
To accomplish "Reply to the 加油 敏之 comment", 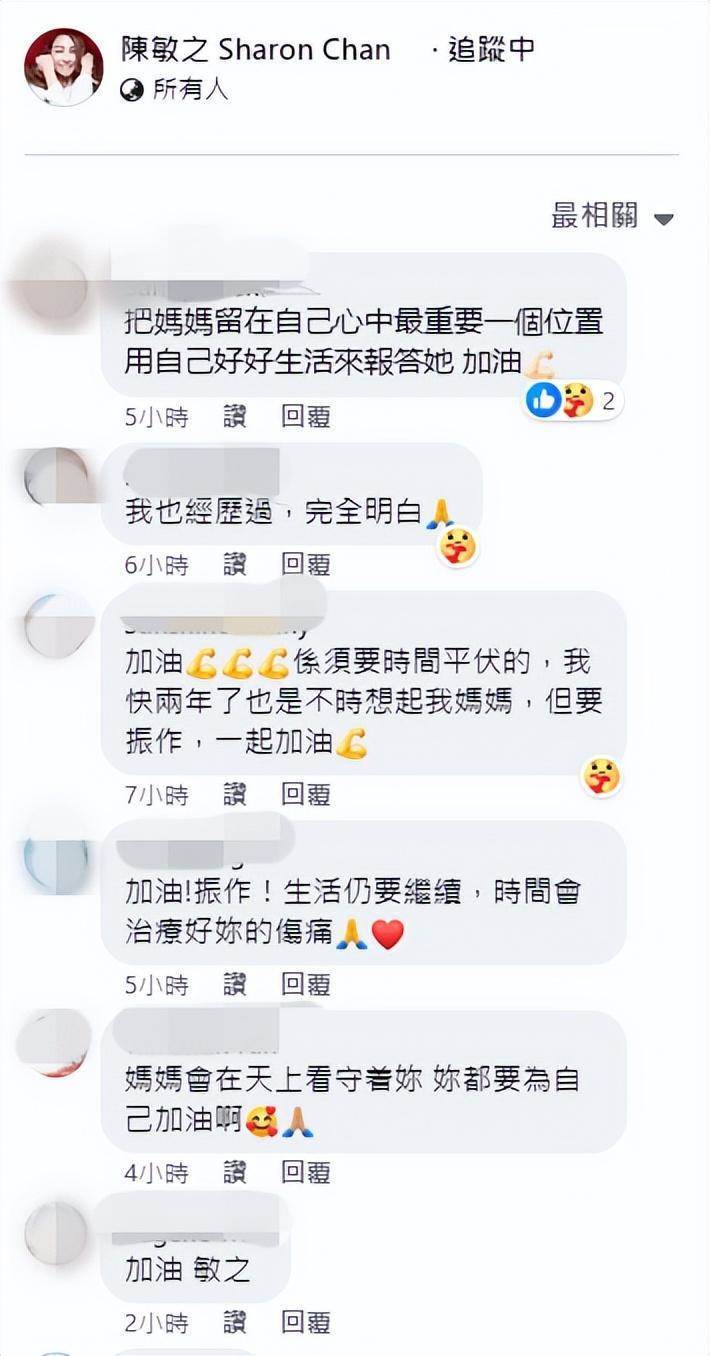I will point(306,1323).
